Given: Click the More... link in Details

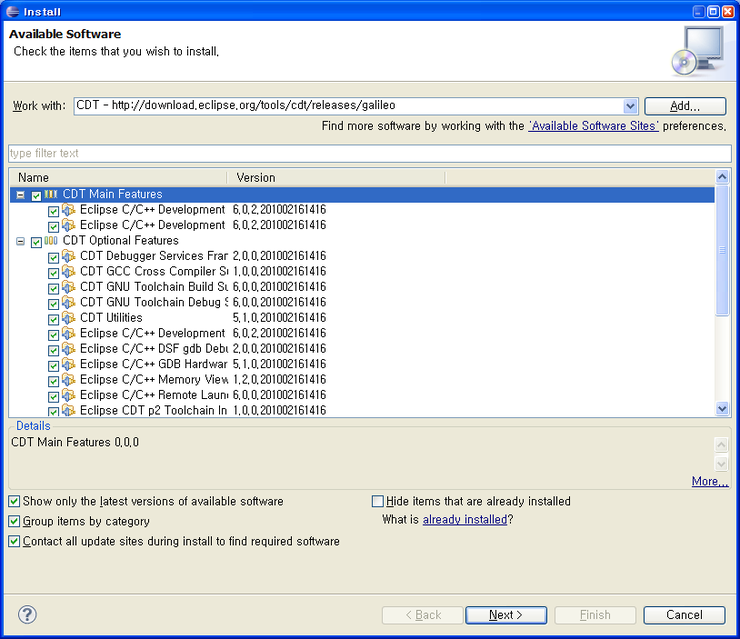Looking at the screenshot, I should tap(710, 481).
